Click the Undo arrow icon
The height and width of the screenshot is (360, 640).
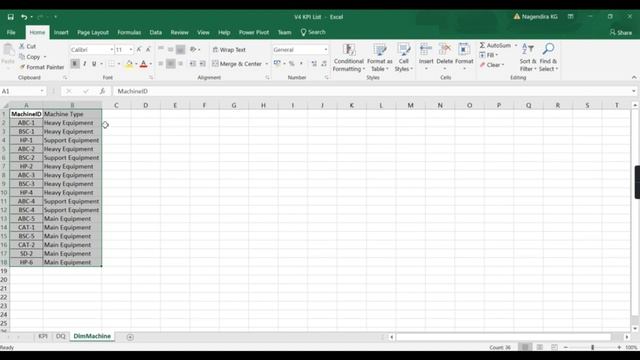[x=24, y=17]
